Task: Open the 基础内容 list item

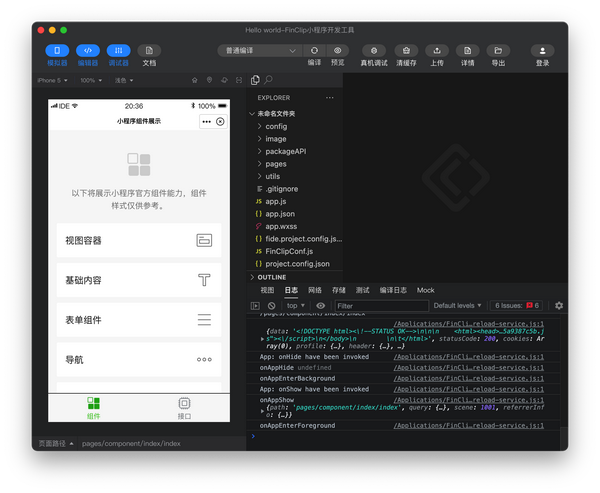Action: 139,280
